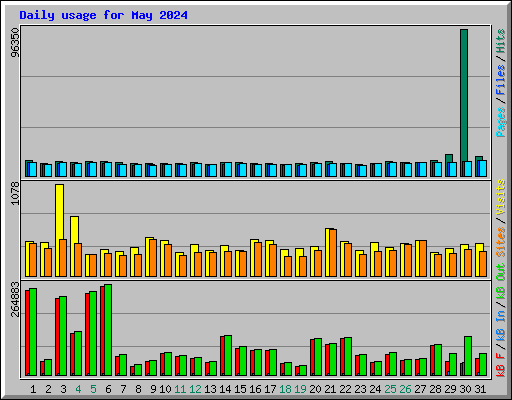The height and width of the screenshot is (400, 512).
Task: Click the green weekend day 12 label
Action: pos(195,389)
